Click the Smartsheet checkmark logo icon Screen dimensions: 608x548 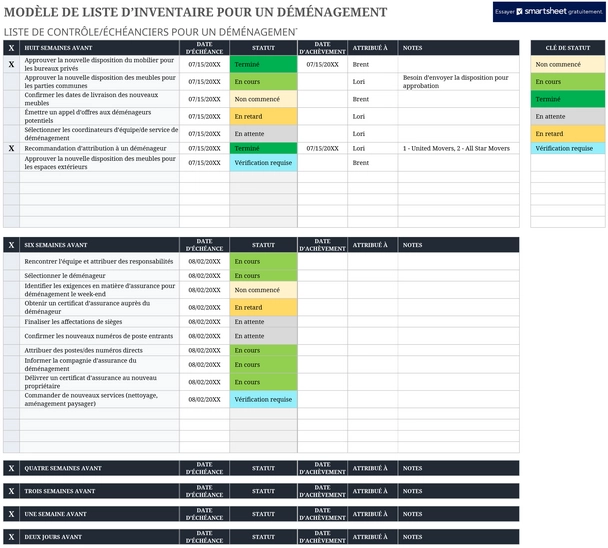520,12
